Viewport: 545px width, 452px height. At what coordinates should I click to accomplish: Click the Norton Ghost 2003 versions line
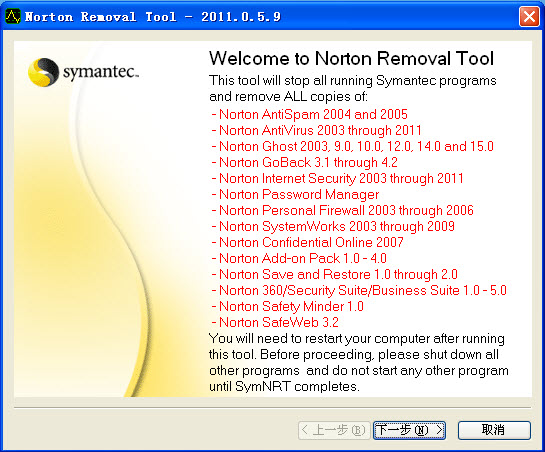click(352, 146)
